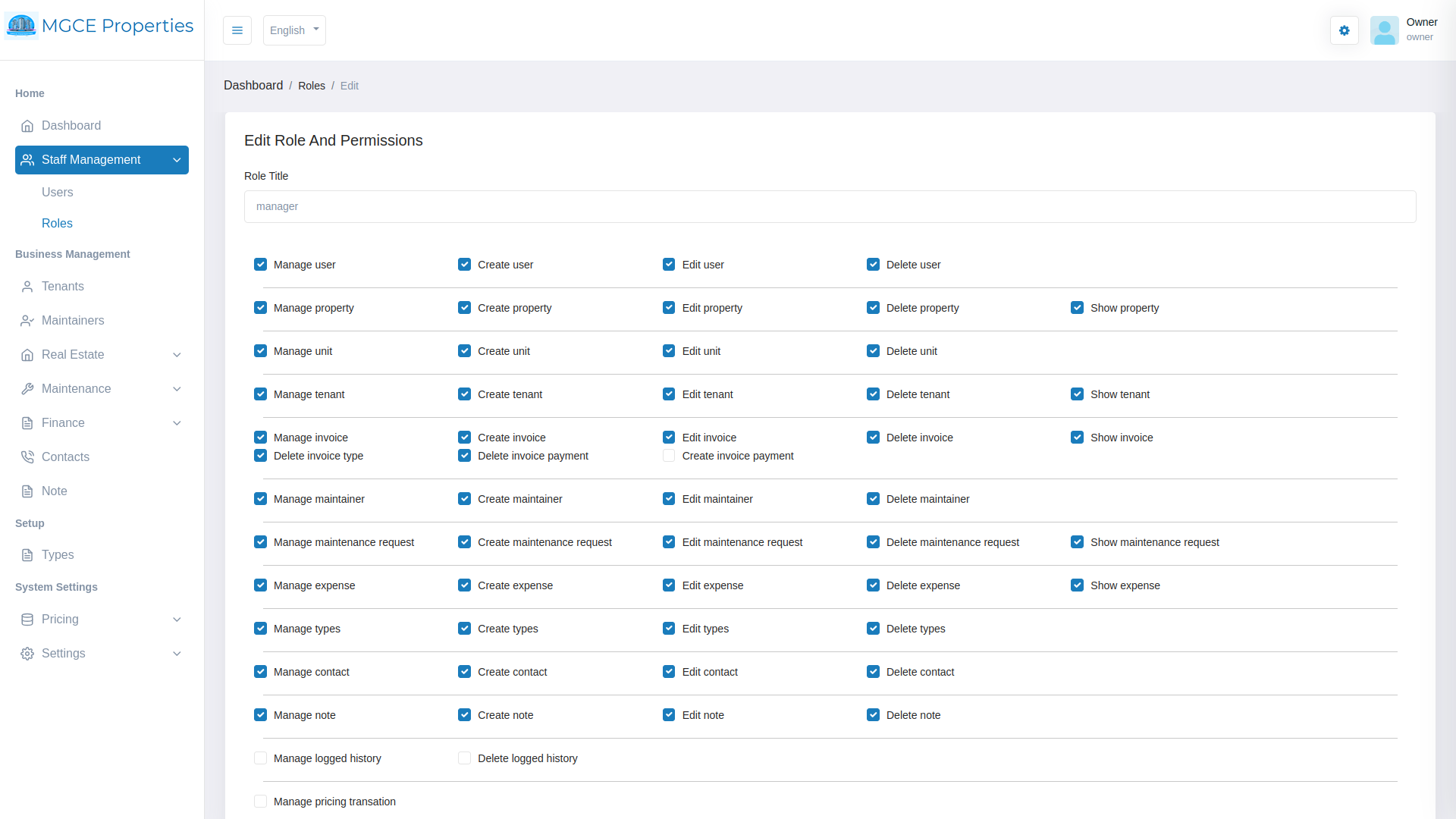This screenshot has height=819, width=1456.
Task: Open Users under Staff Management
Action: (x=58, y=193)
